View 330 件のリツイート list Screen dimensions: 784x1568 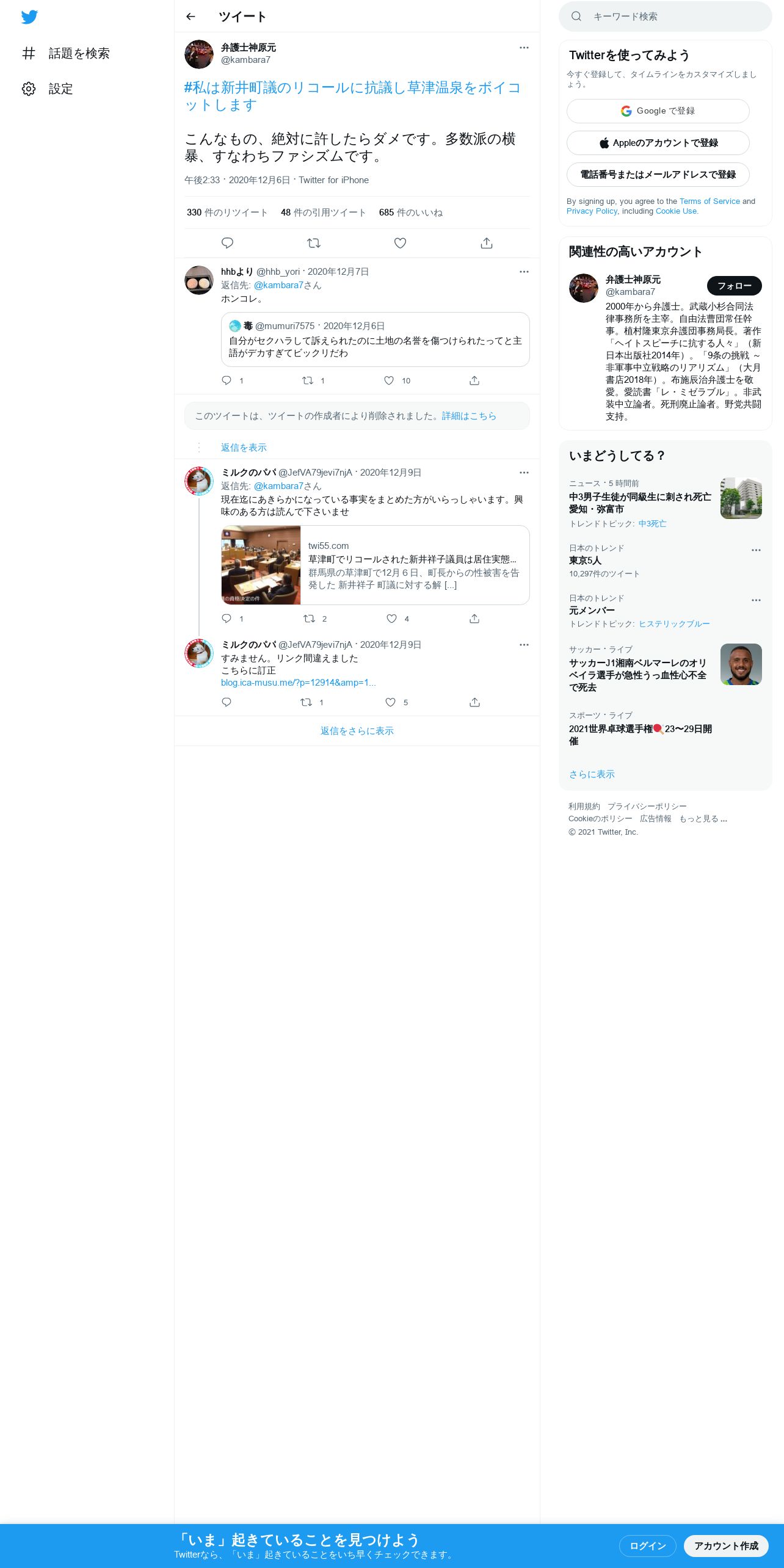pyautogui.click(x=227, y=212)
